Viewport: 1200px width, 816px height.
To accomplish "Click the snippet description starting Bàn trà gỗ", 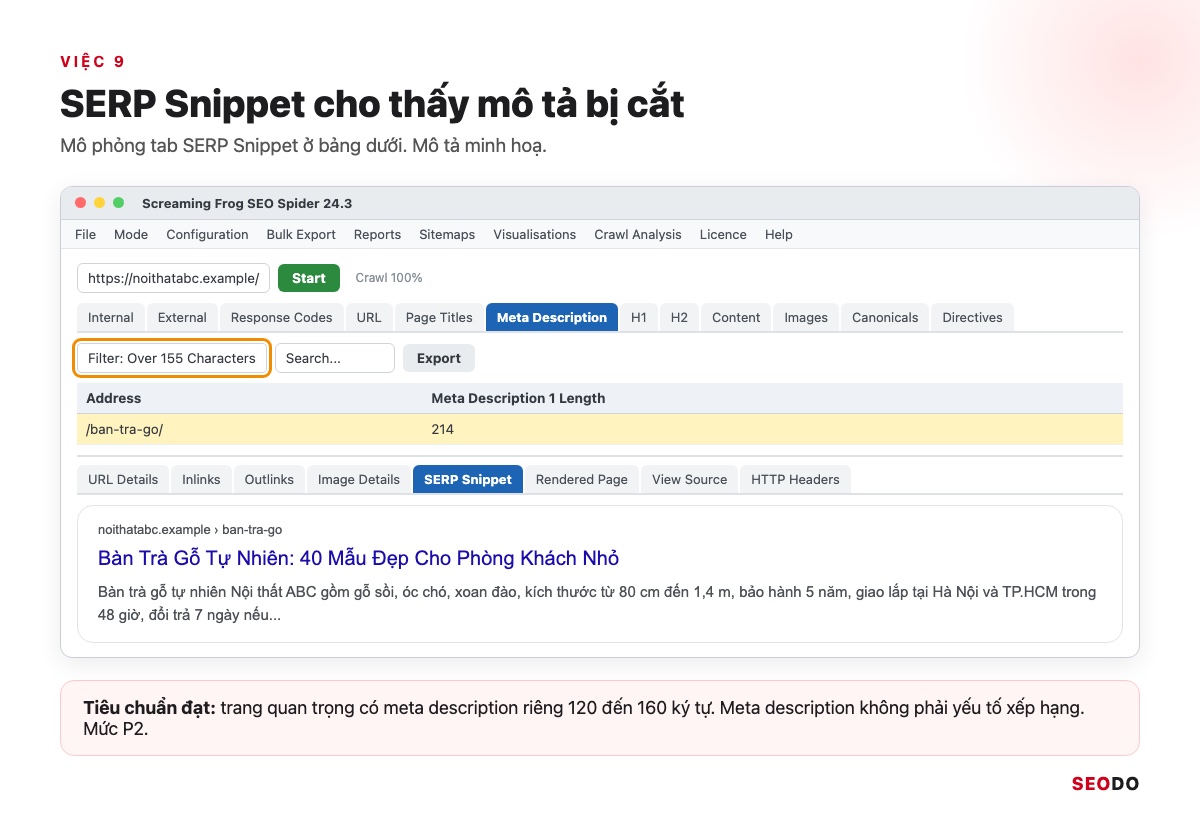I will click(x=597, y=603).
